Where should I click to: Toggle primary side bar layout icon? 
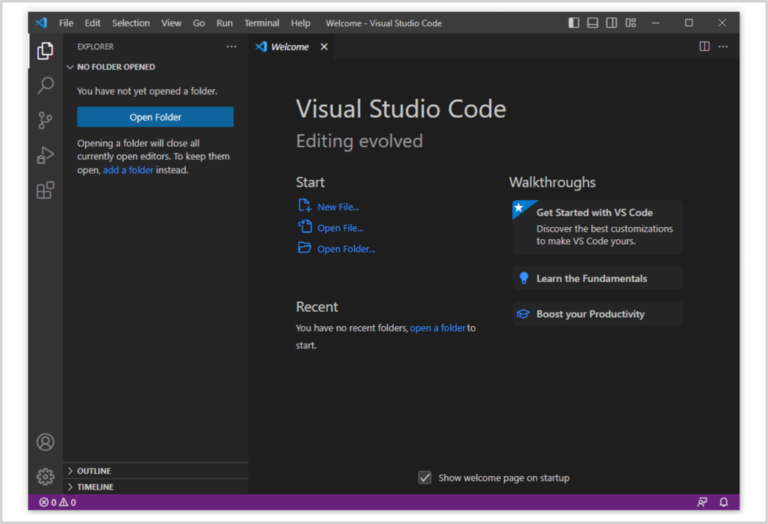point(574,23)
